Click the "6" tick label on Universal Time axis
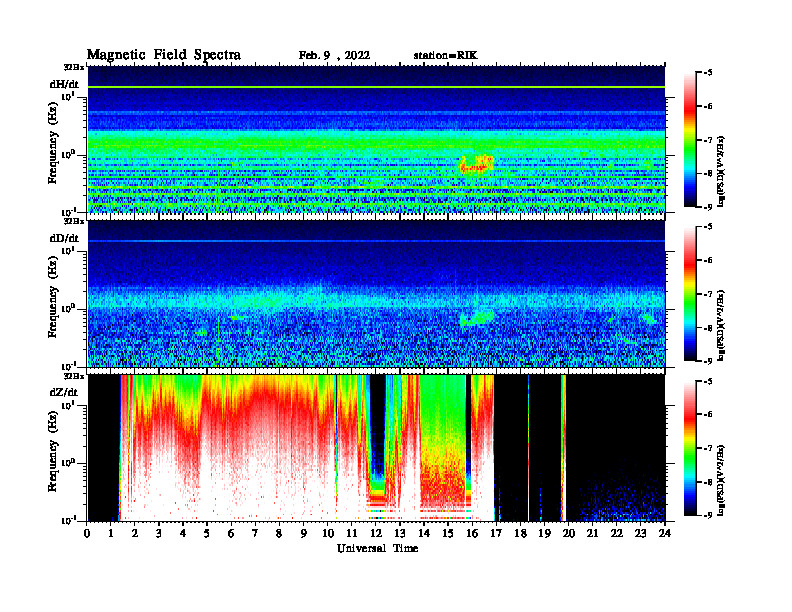The image size is (792, 612). (231, 533)
